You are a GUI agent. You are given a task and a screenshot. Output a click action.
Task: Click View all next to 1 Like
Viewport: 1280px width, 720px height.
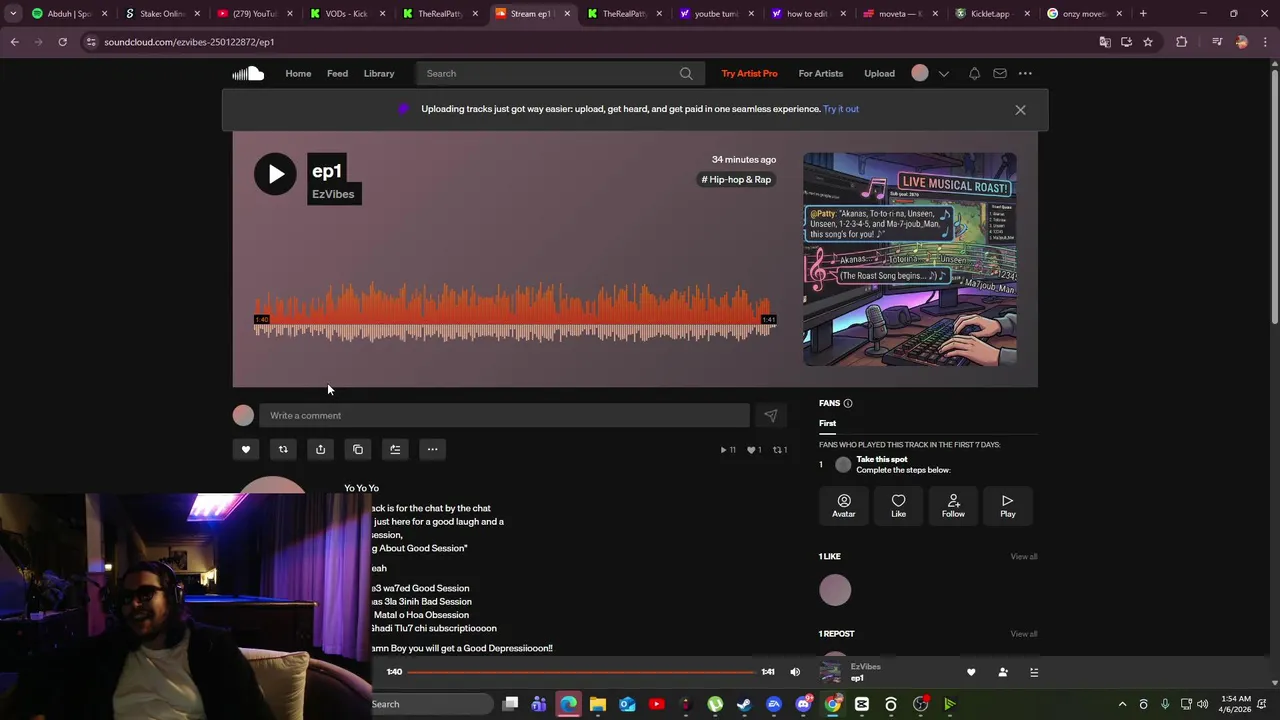(1024, 557)
